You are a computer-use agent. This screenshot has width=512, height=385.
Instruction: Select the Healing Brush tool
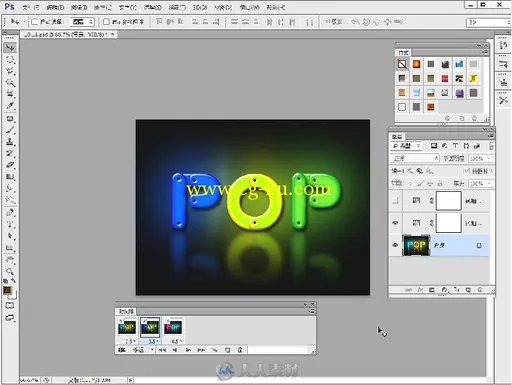pos(10,119)
